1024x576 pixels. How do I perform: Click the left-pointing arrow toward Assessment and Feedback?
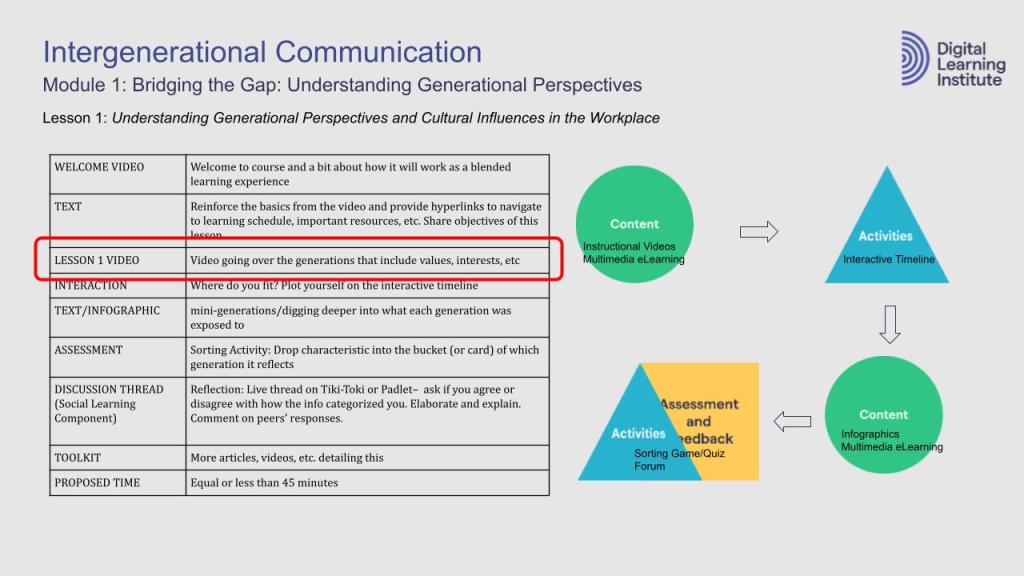pyautogui.click(x=793, y=421)
